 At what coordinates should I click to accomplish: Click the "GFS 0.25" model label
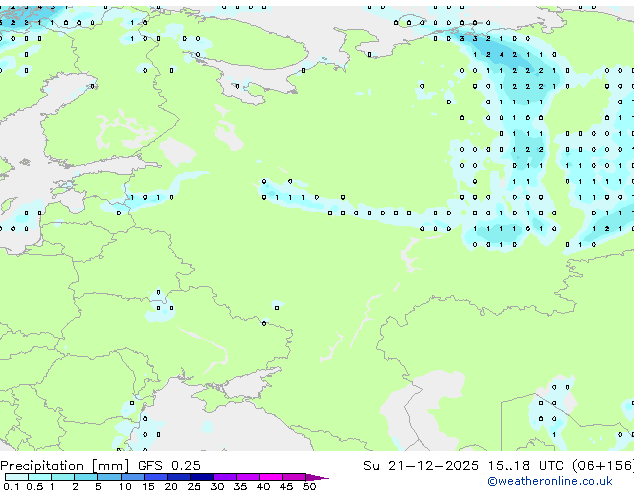point(169,466)
